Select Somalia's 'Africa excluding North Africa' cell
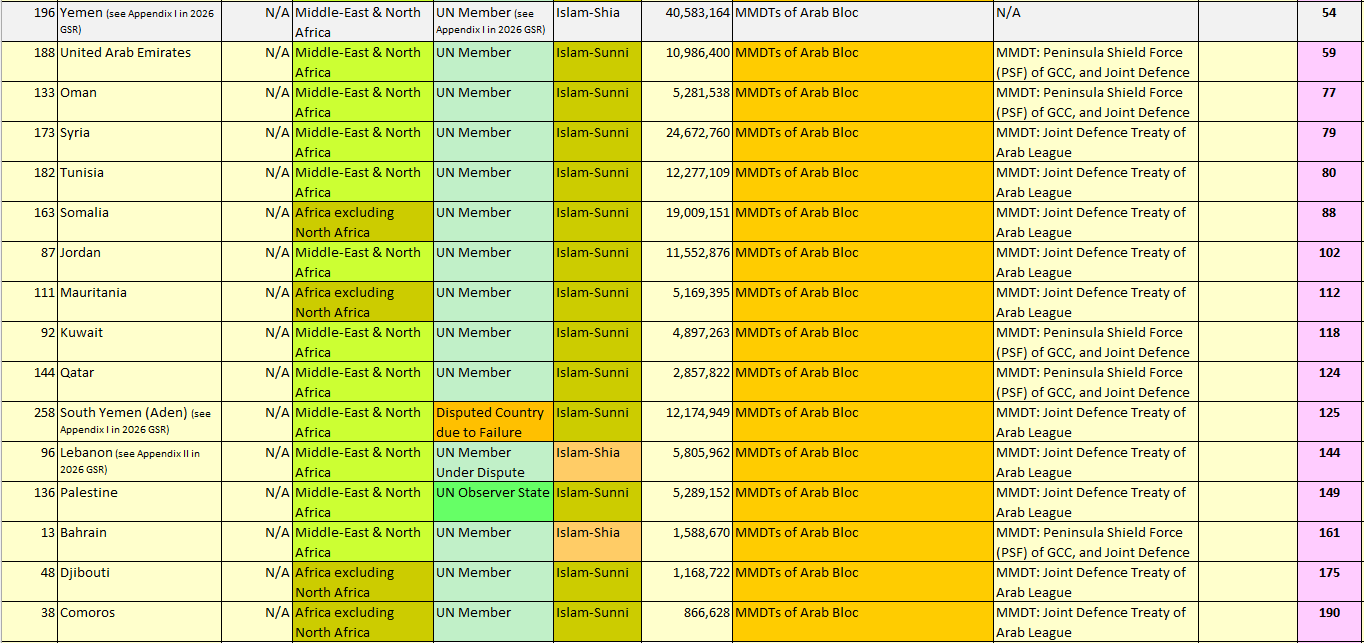This screenshot has height=643, width=1364. coord(363,222)
